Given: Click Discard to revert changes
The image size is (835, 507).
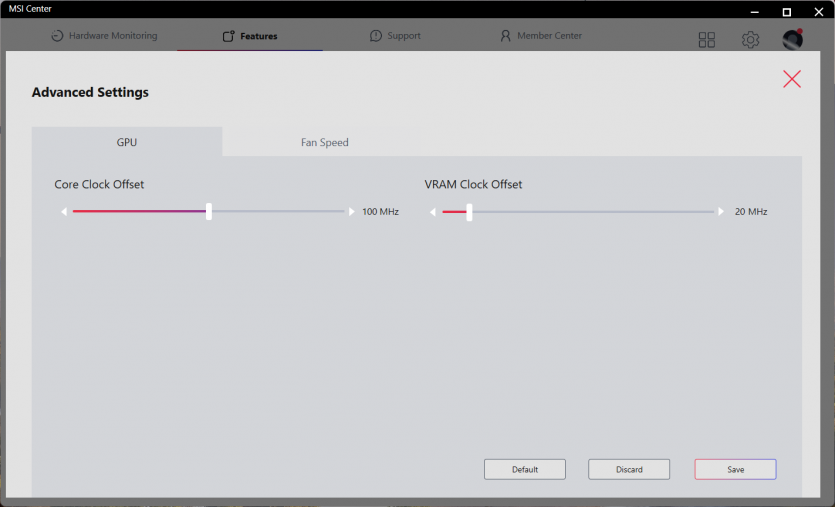Looking at the screenshot, I should click(x=629, y=469).
